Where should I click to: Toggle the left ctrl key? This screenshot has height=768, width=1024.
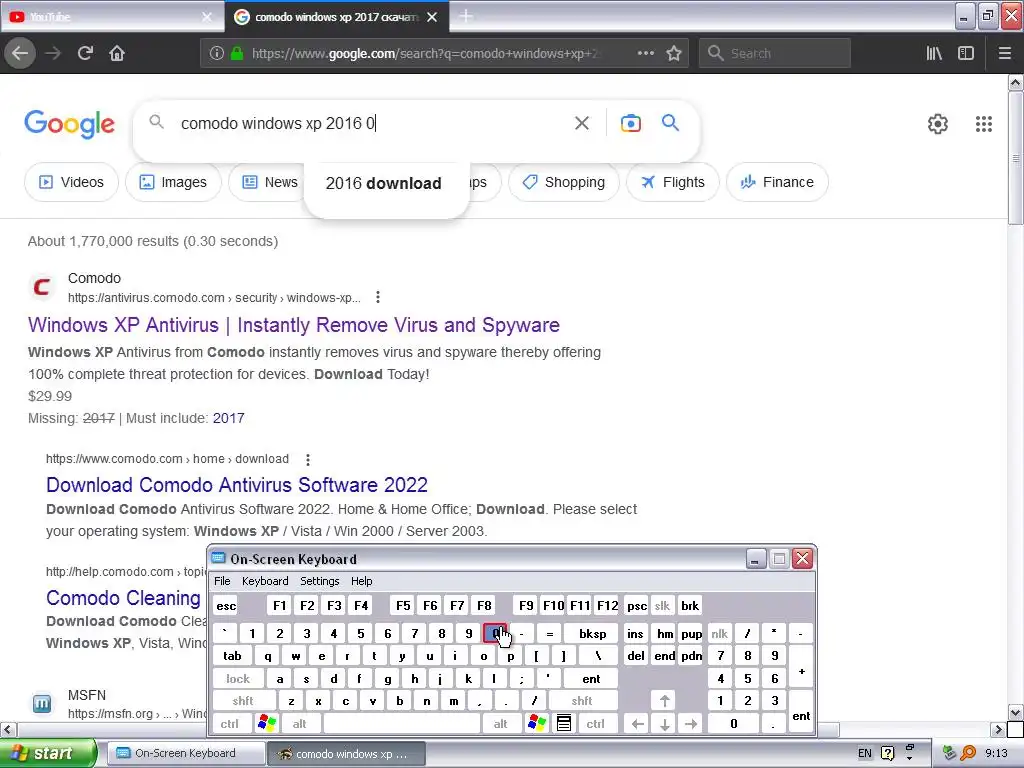tap(229, 723)
